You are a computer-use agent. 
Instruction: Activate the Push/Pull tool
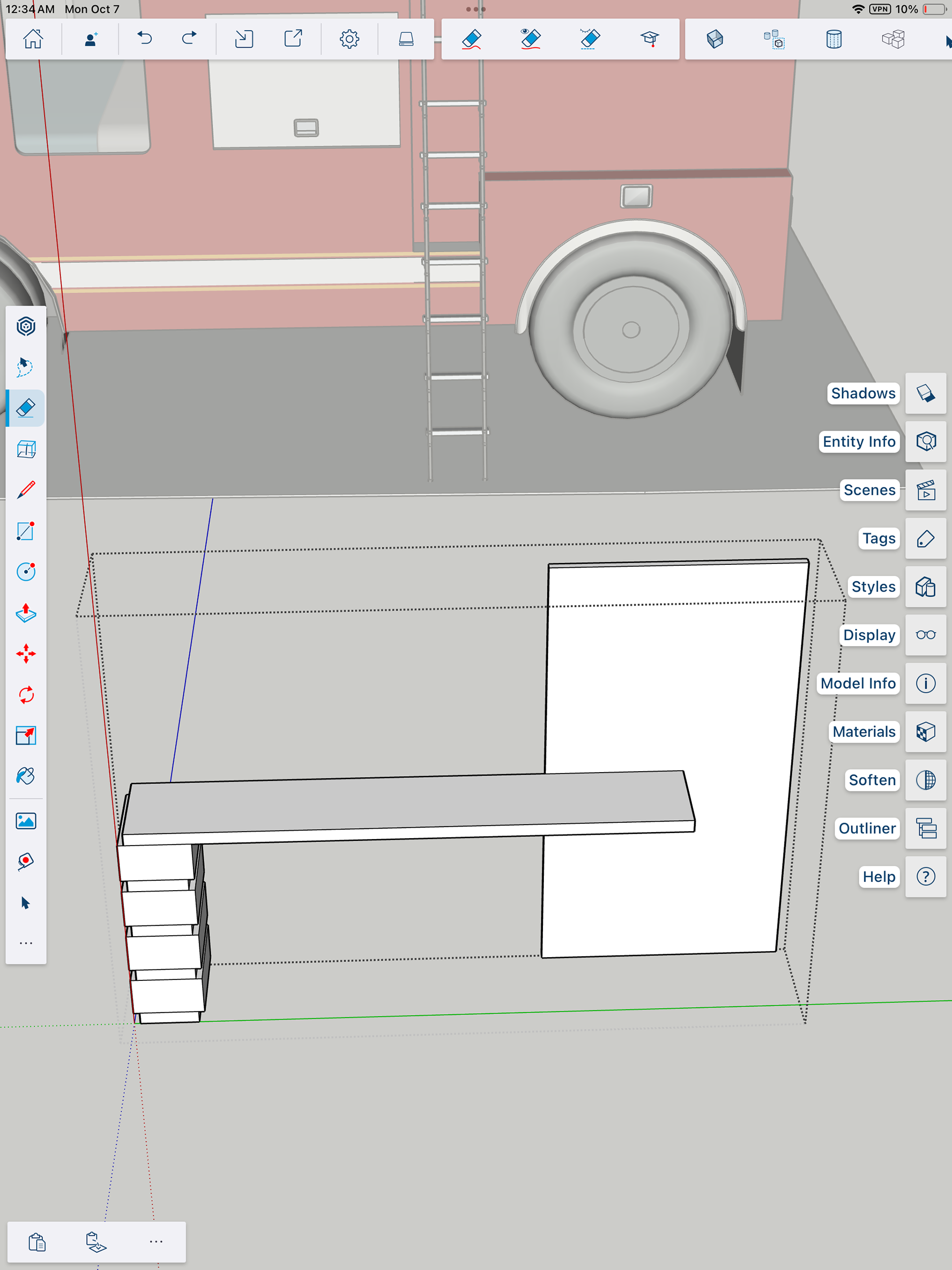click(26, 612)
